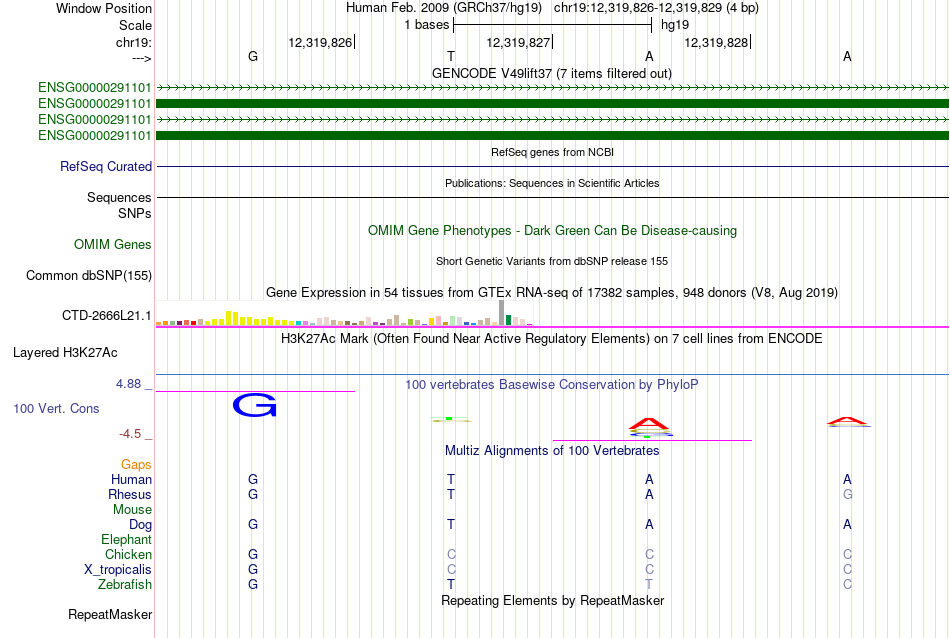This screenshot has height=638, width=950.
Task: Click the 100 Vert. Cons track label
Action: click(x=56, y=408)
